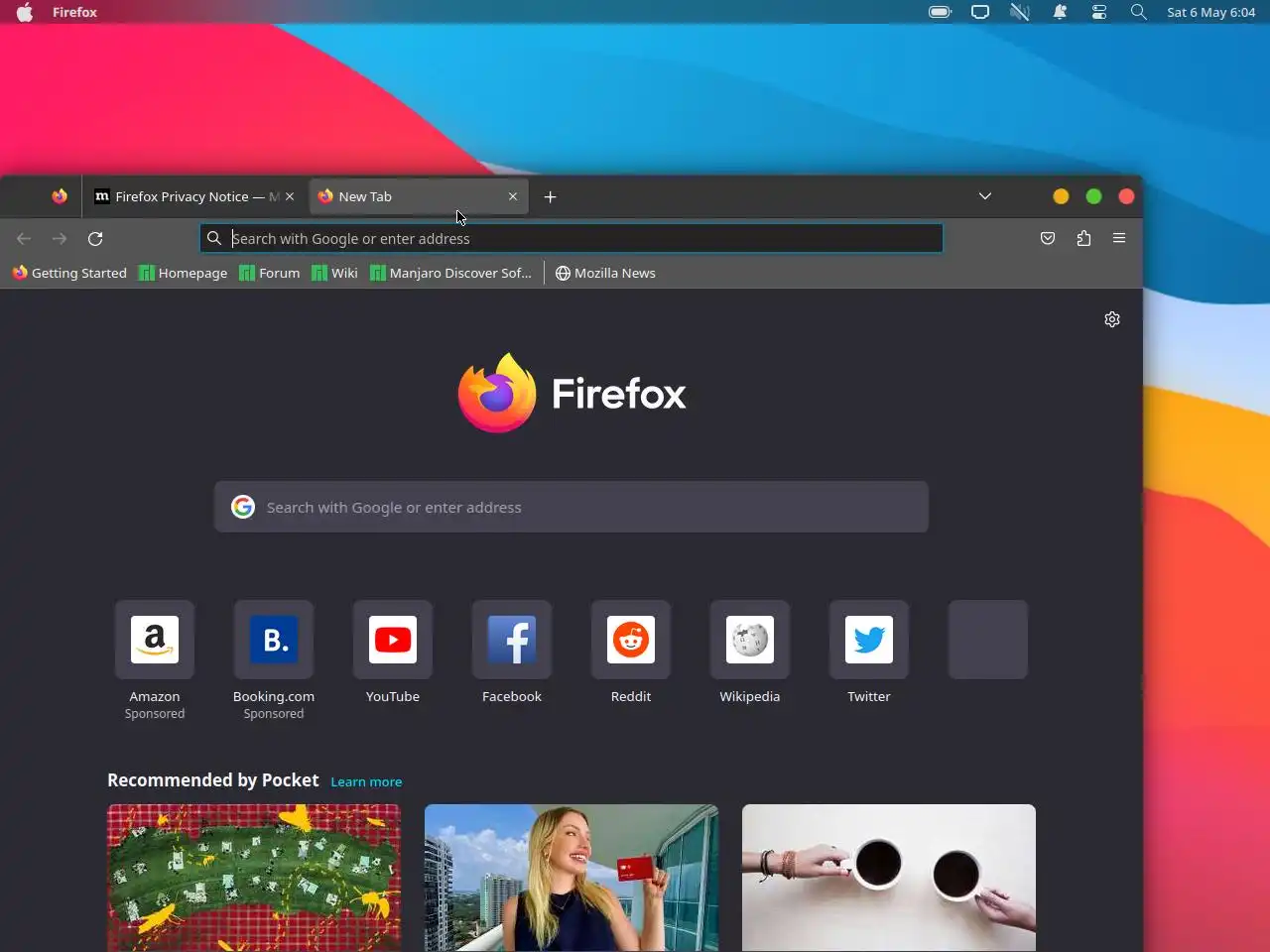Reload the current page
The image size is (1270, 952).
click(95, 238)
